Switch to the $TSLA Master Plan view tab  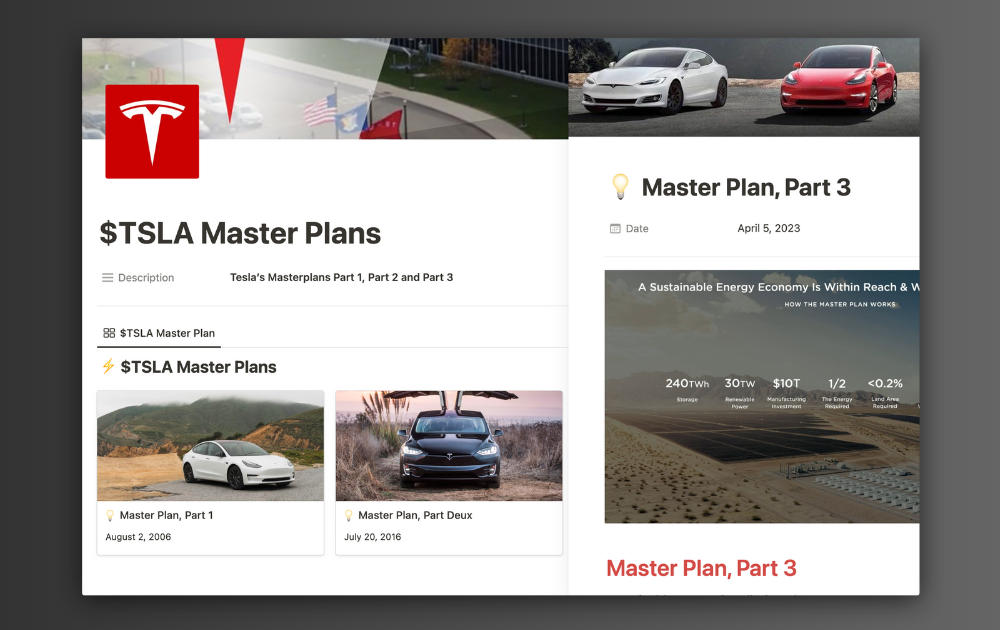[x=159, y=333]
